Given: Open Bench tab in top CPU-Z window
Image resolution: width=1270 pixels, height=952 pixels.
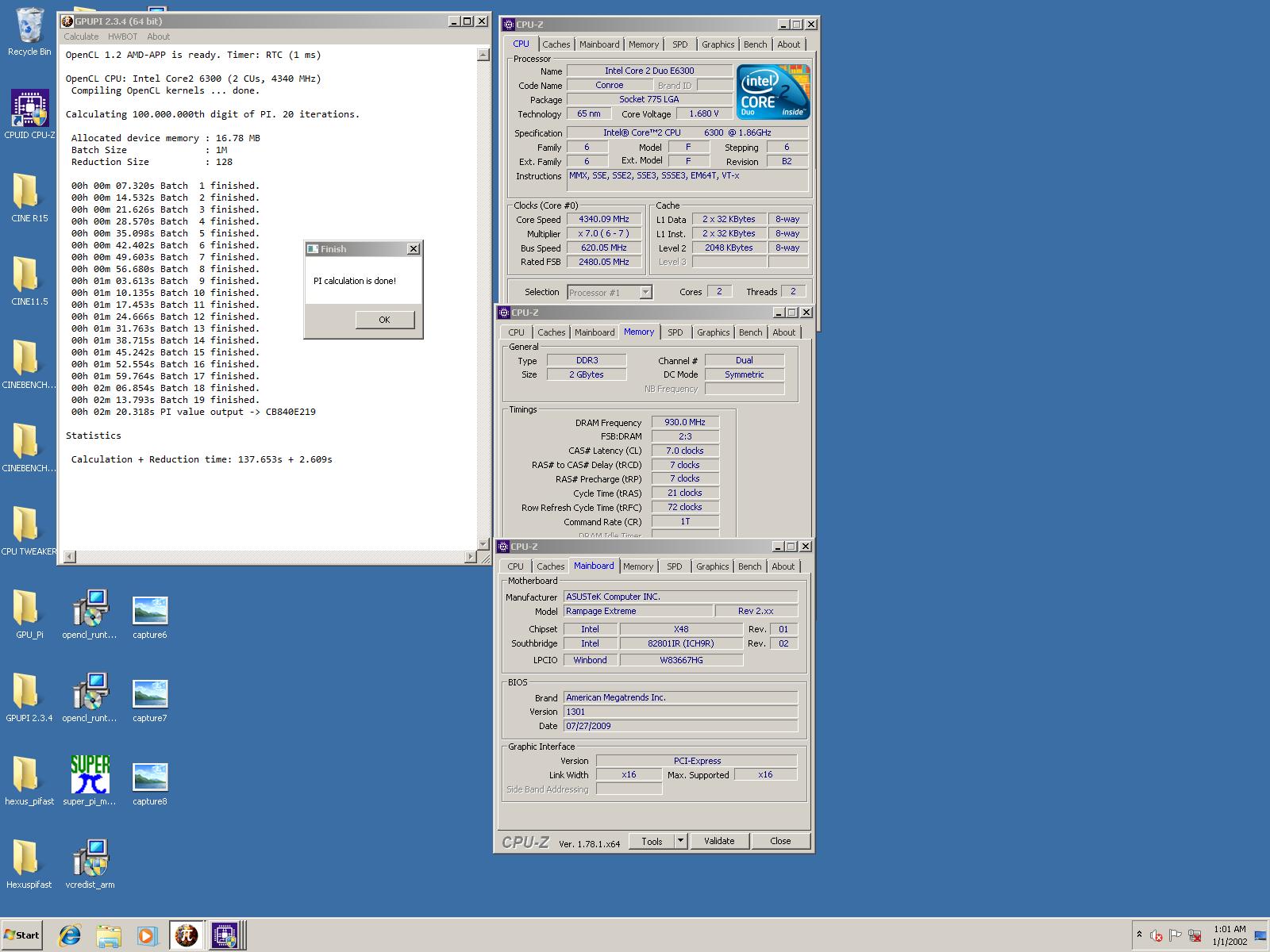Looking at the screenshot, I should pyautogui.click(x=756, y=44).
